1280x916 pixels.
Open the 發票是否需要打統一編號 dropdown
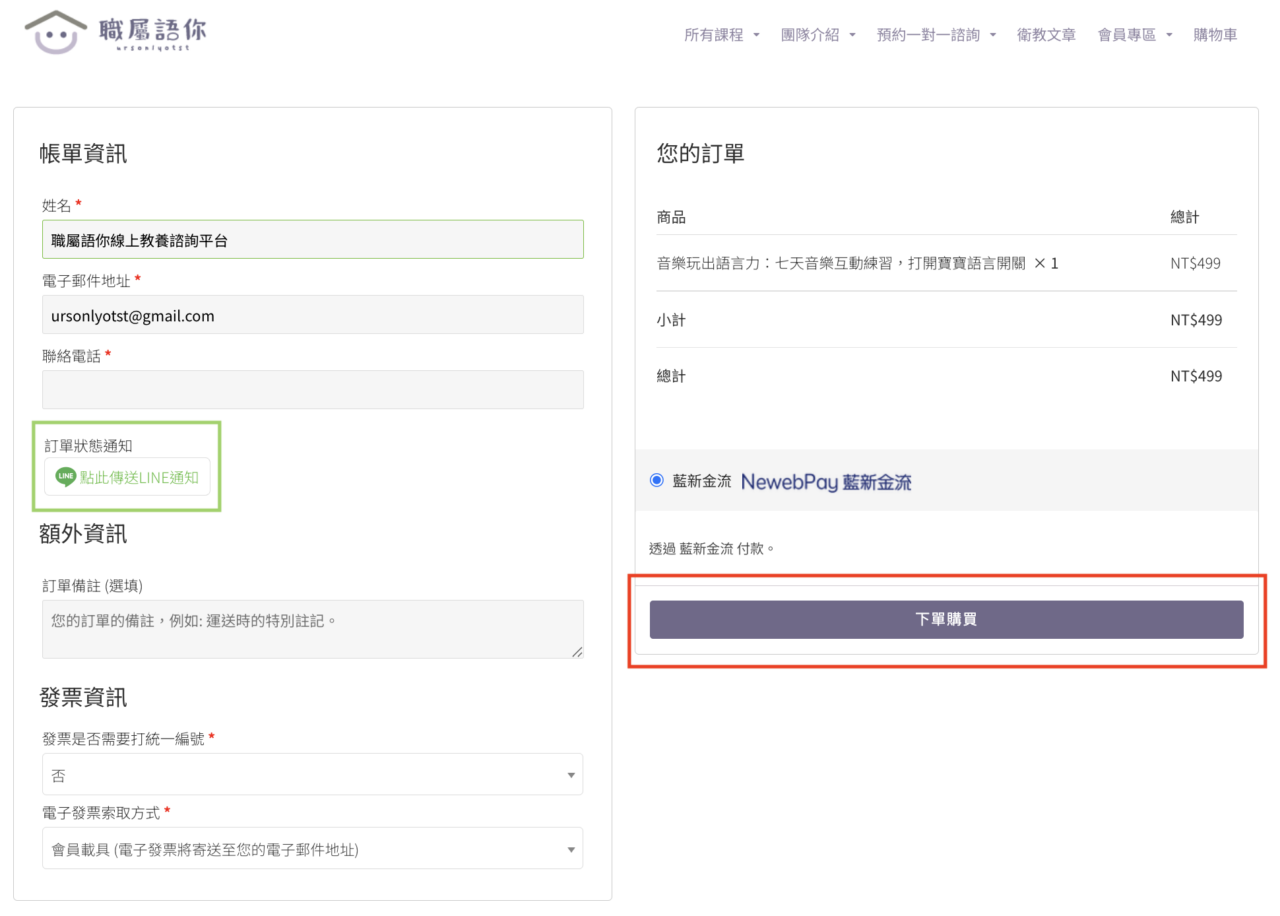312,775
